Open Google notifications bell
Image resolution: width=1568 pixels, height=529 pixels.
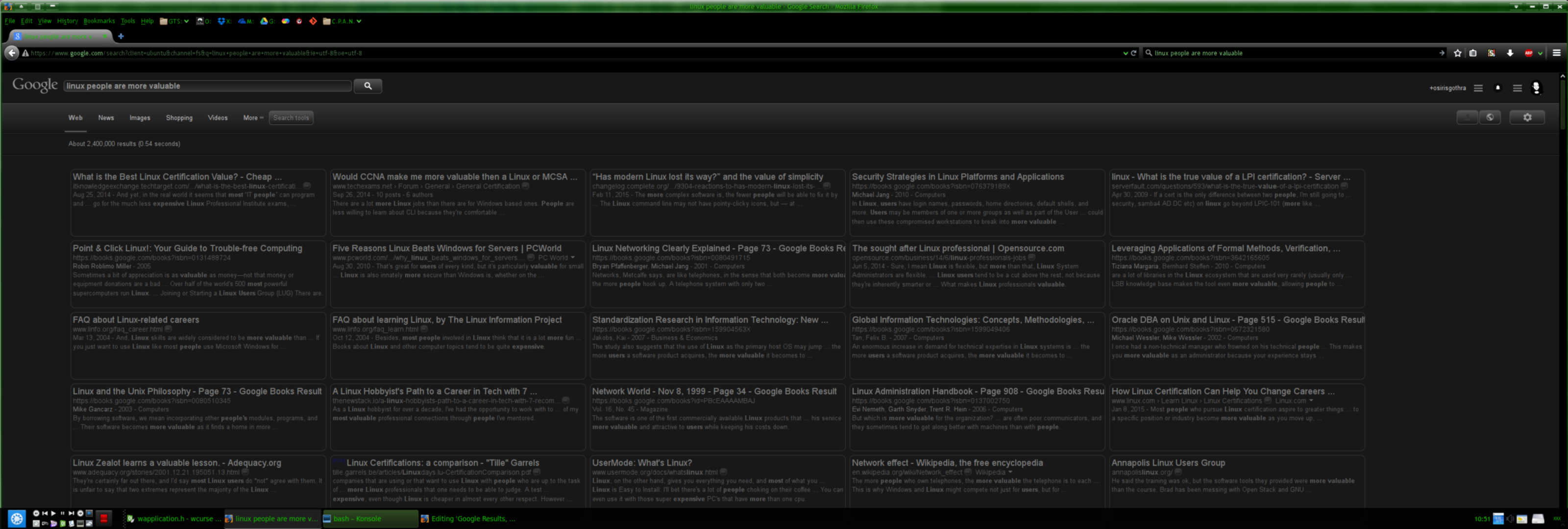(x=1498, y=88)
